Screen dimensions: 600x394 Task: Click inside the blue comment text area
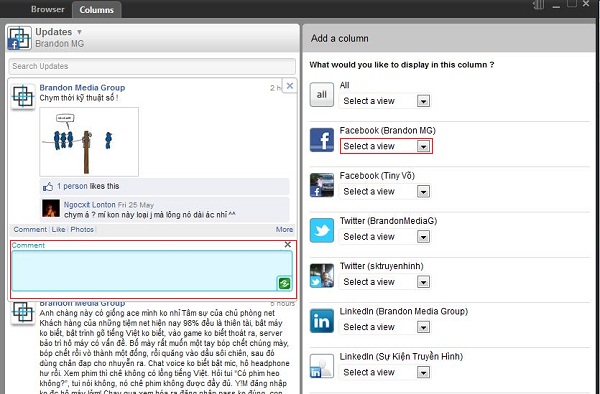(x=152, y=271)
